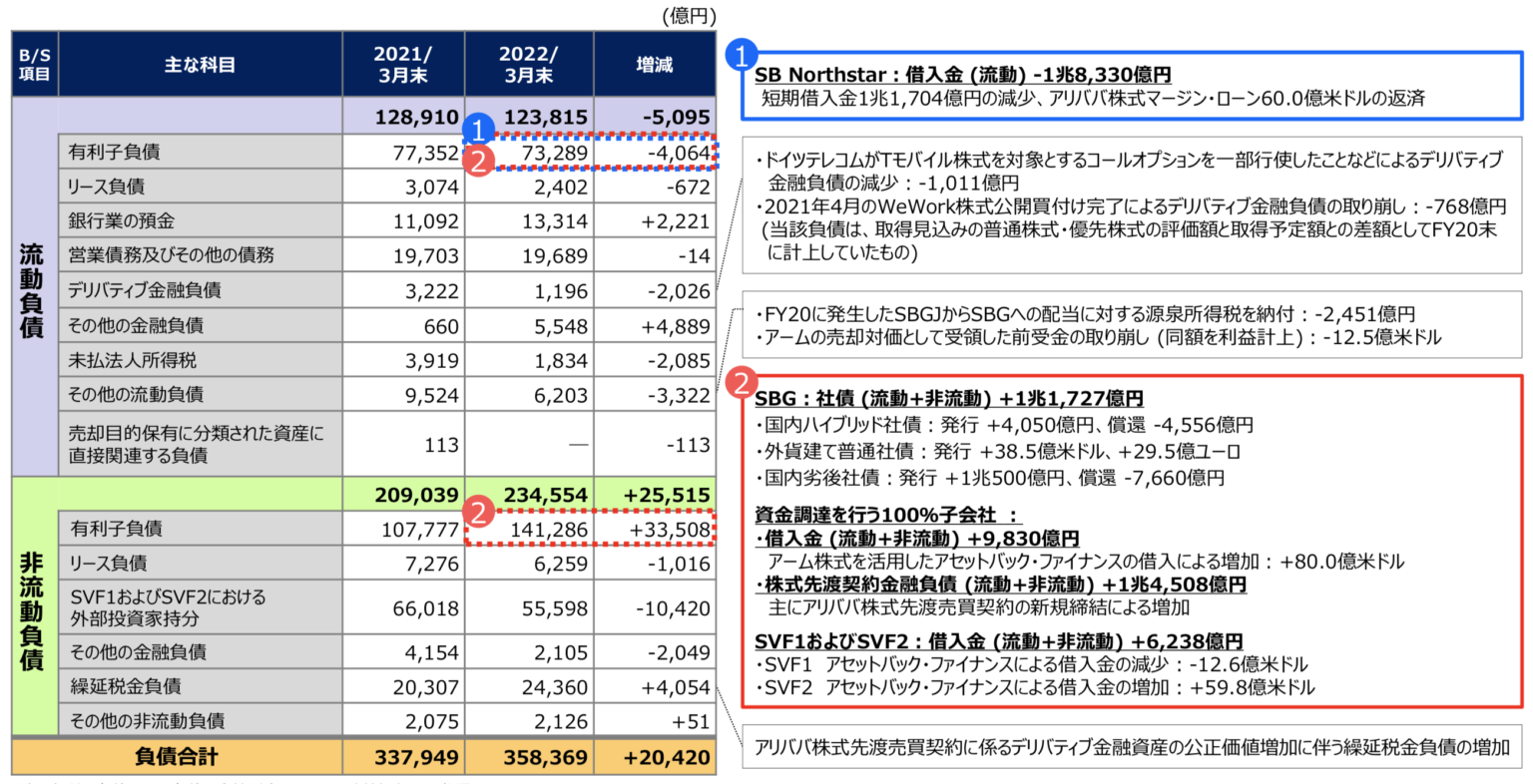Select the ドイツテレコム call option bullet

1128,172
